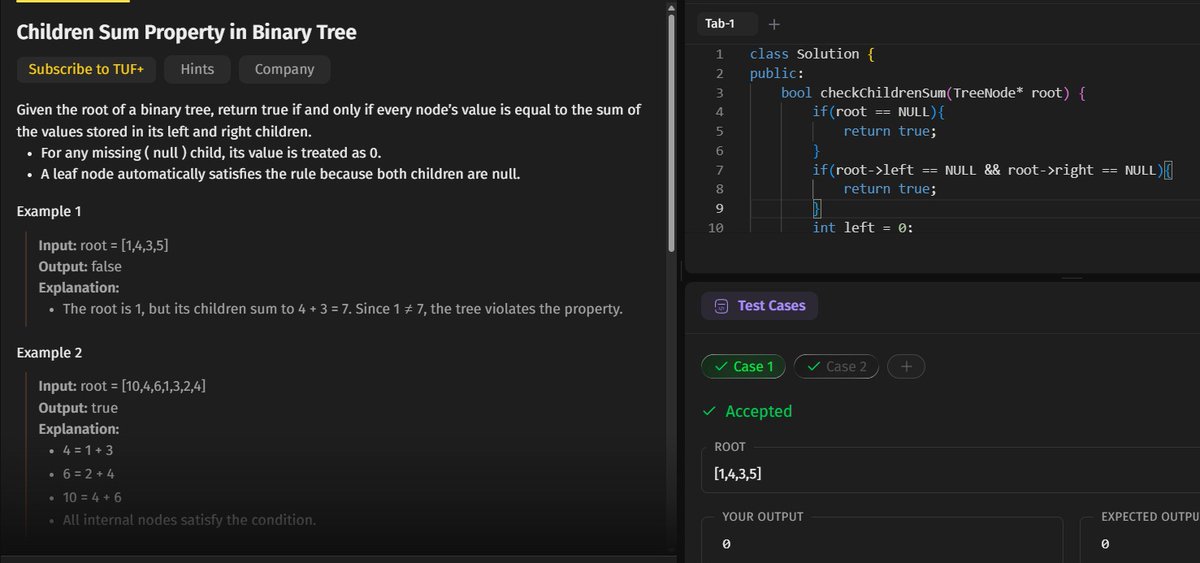
Task: Click the 'public:' code line
Action: pos(777,73)
